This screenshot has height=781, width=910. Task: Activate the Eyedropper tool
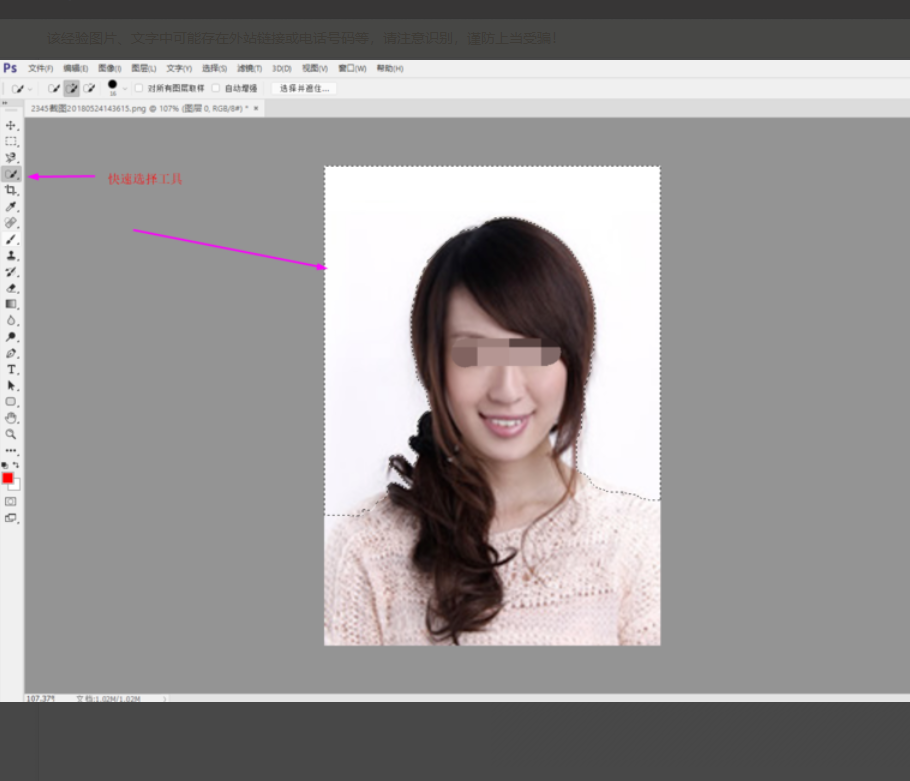click(11, 207)
